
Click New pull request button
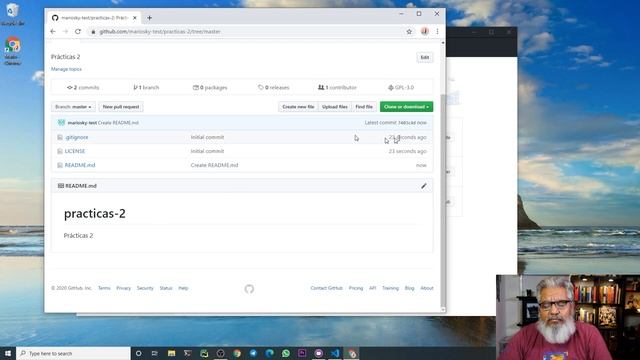click(121, 107)
